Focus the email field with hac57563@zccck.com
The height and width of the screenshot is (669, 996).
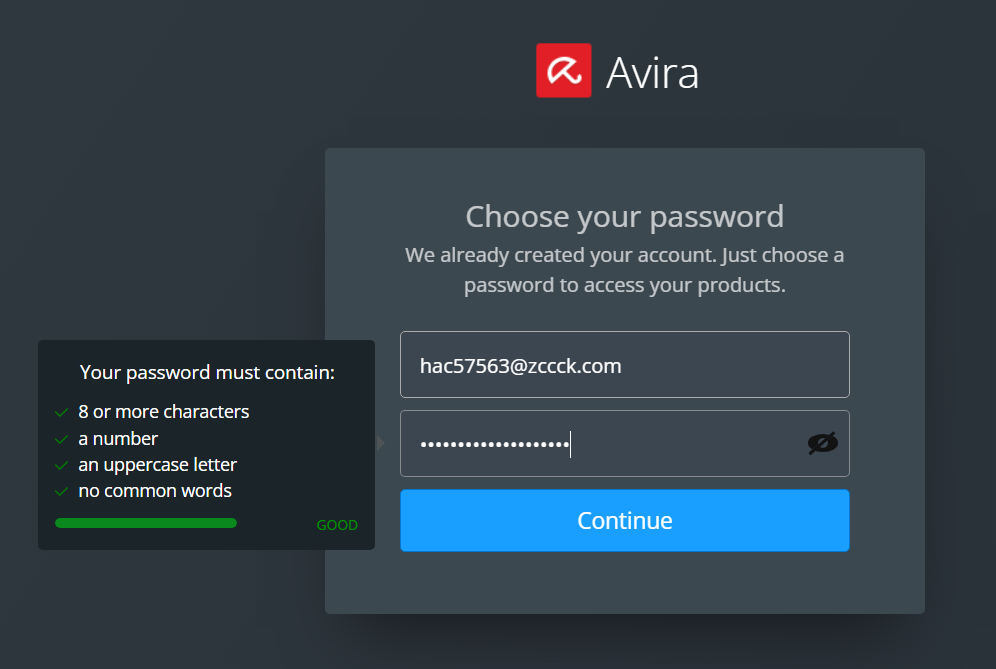[x=624, y=365]
